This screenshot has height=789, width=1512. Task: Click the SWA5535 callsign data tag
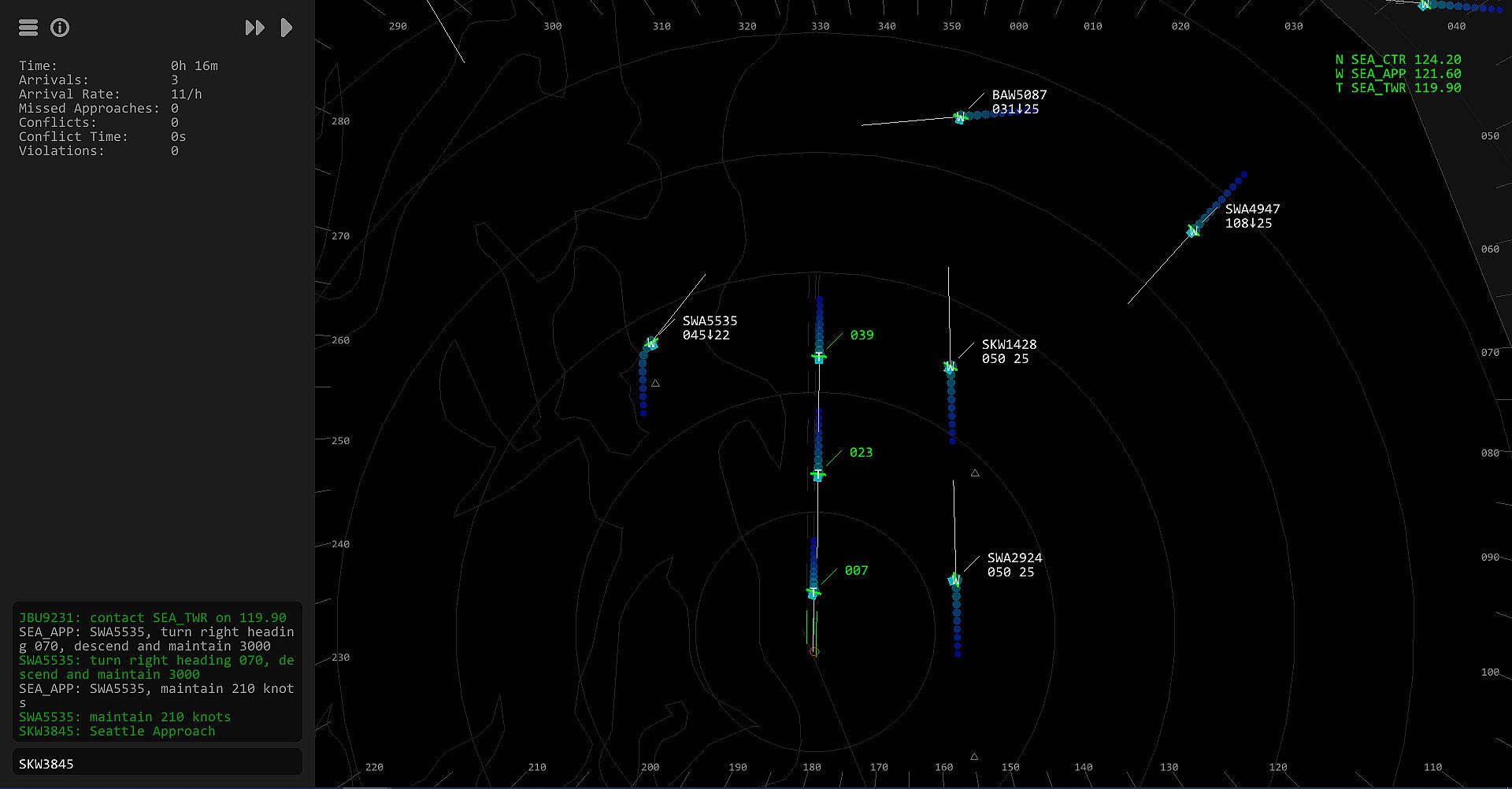(710, 321)
